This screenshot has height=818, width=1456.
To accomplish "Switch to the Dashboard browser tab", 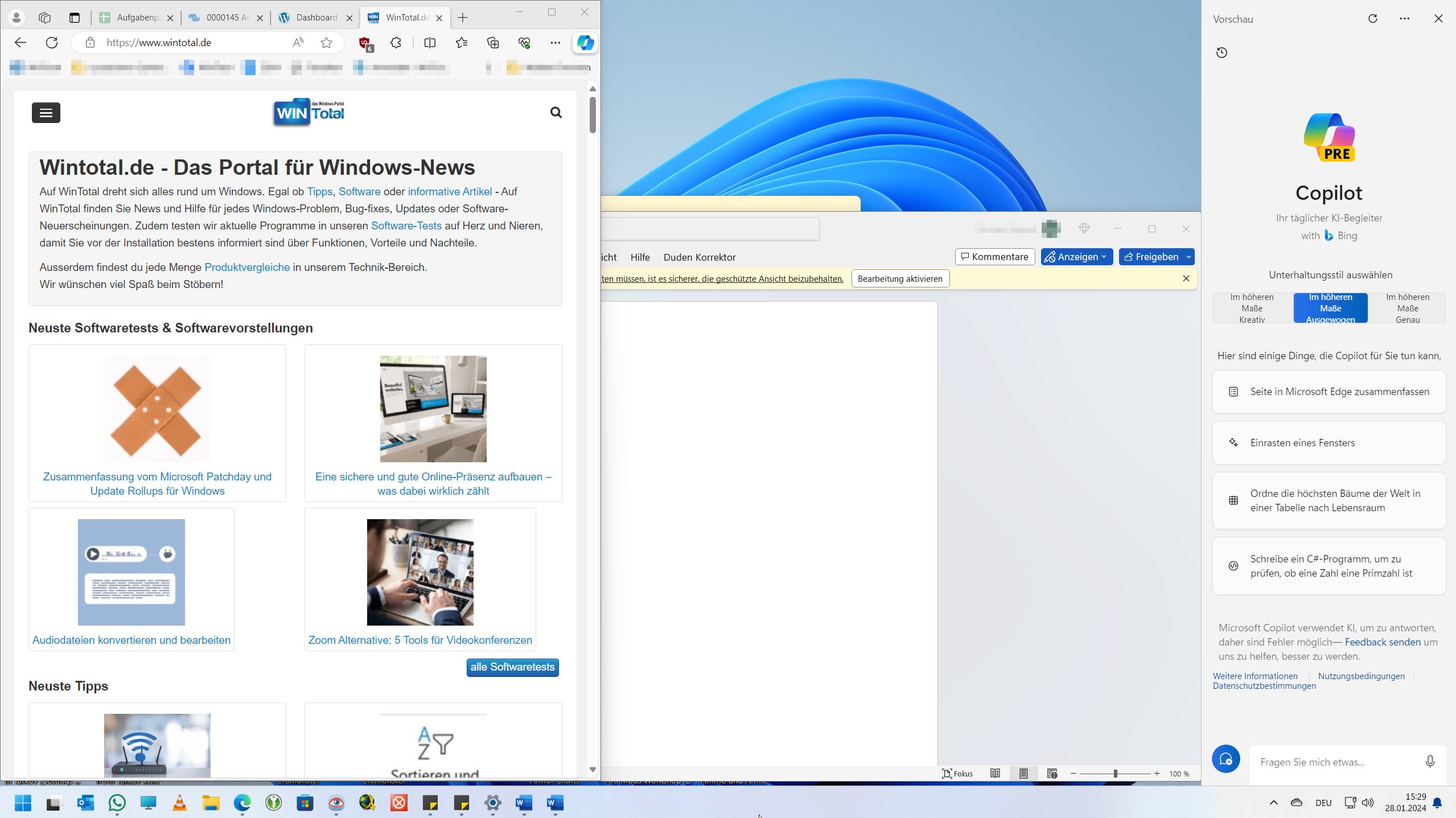I will 316,18.
